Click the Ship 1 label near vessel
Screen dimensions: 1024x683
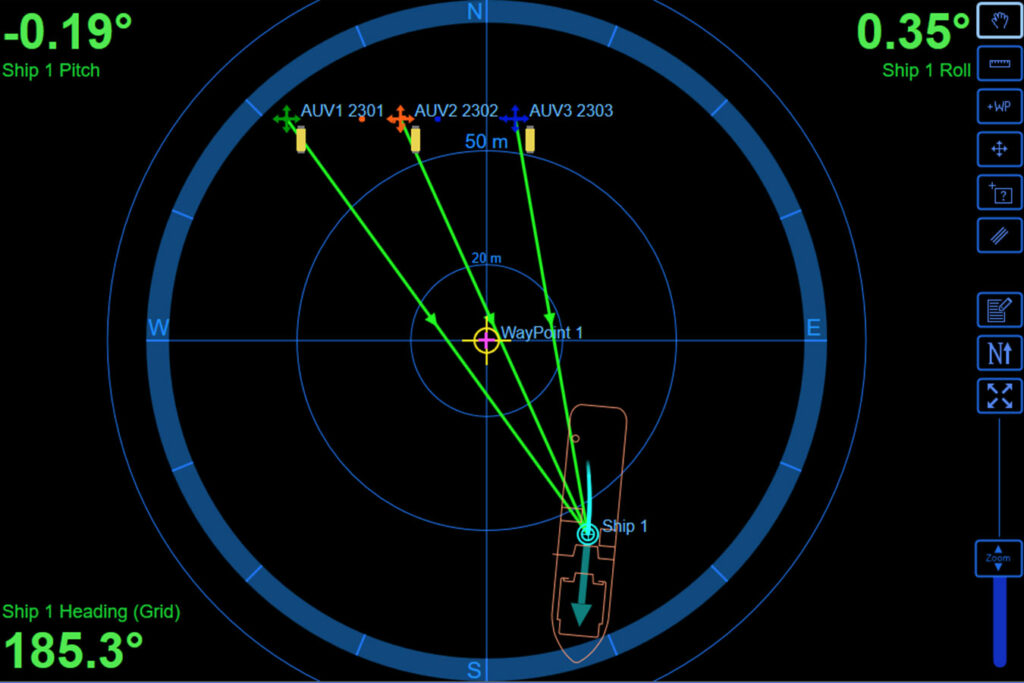[624, 526]
